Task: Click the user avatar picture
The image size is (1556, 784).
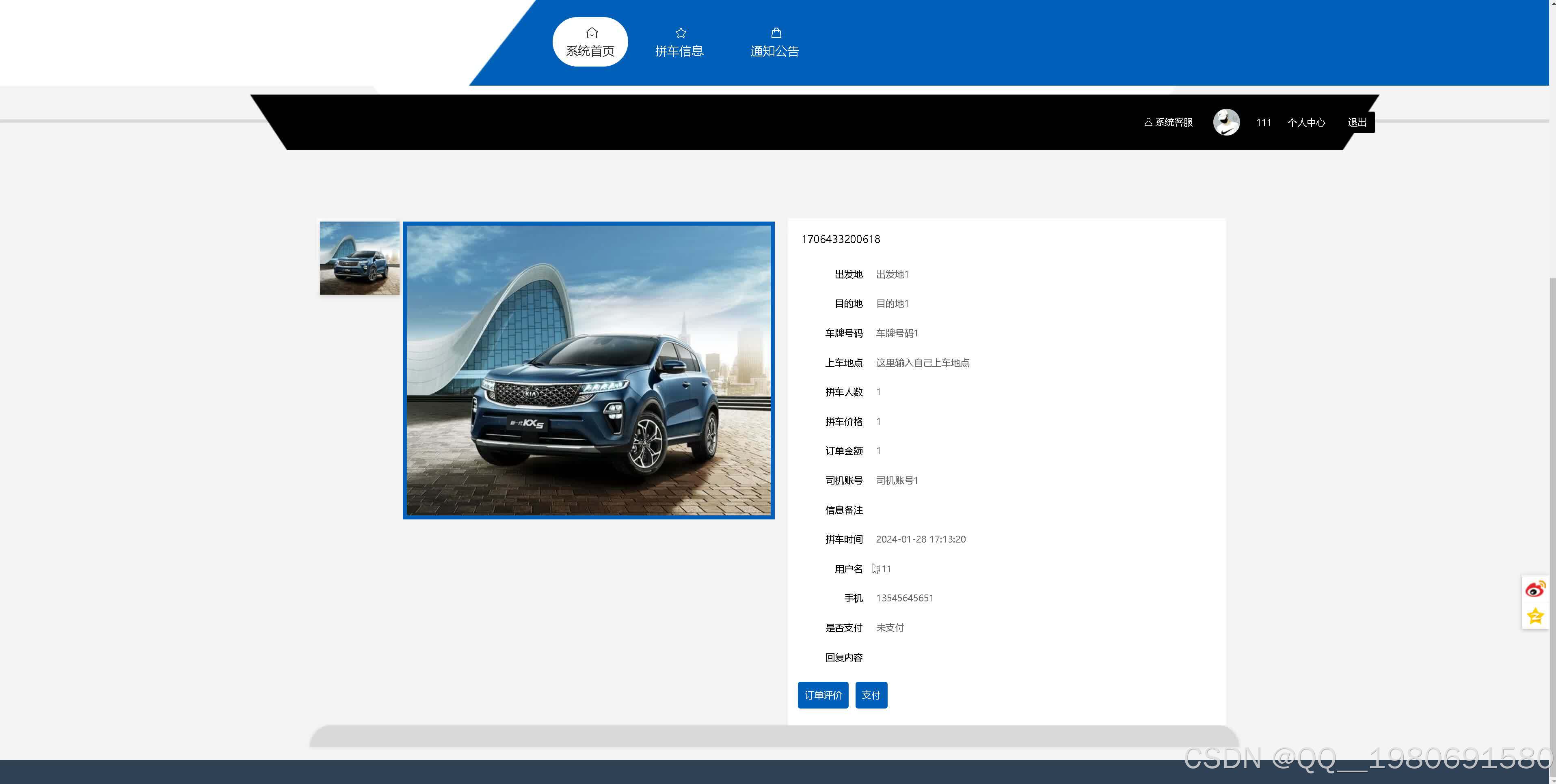Action: tap(1226, 122)
